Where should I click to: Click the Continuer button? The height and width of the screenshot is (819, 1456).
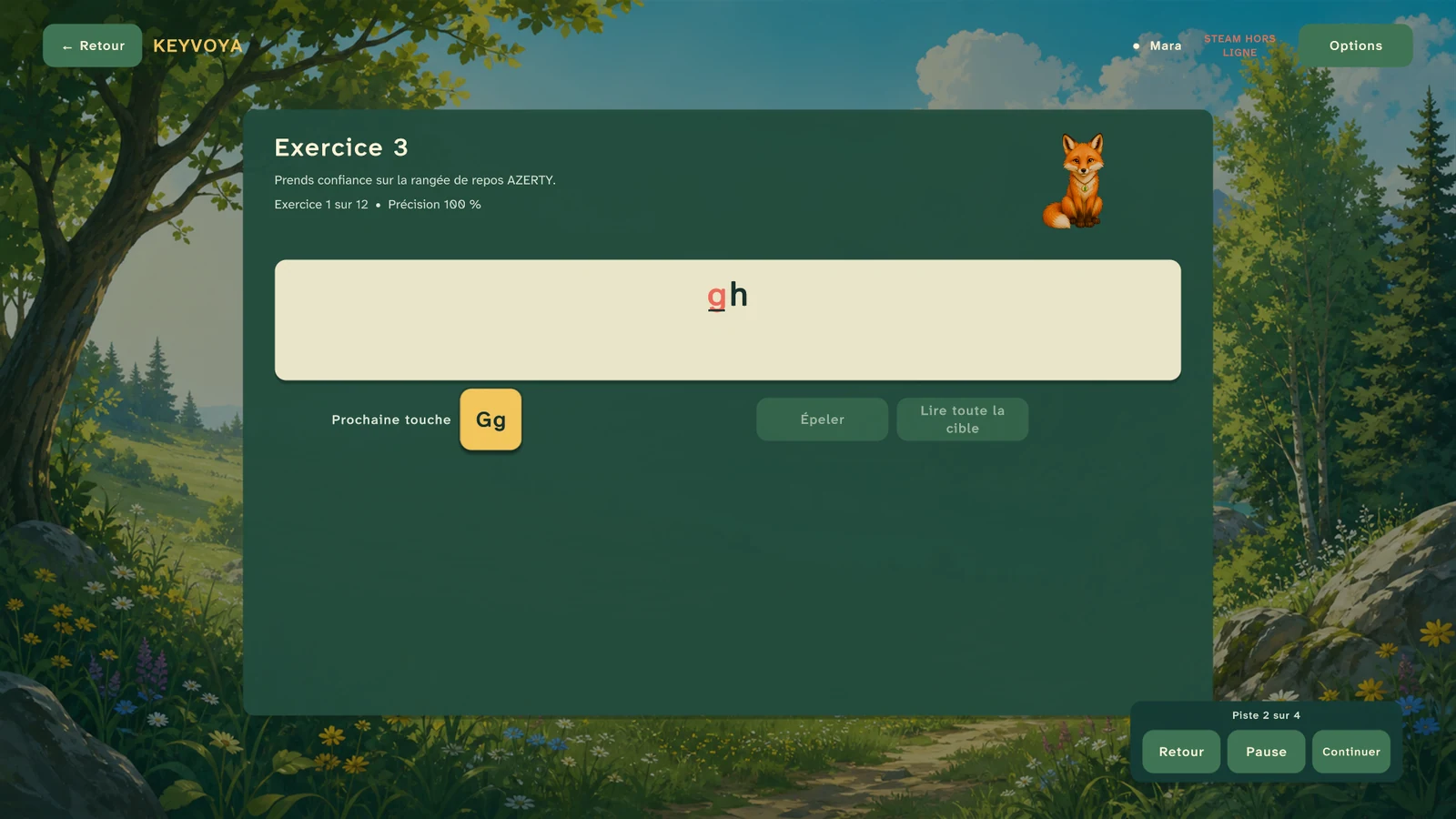pyautogui.click(x=1351, y=752)
